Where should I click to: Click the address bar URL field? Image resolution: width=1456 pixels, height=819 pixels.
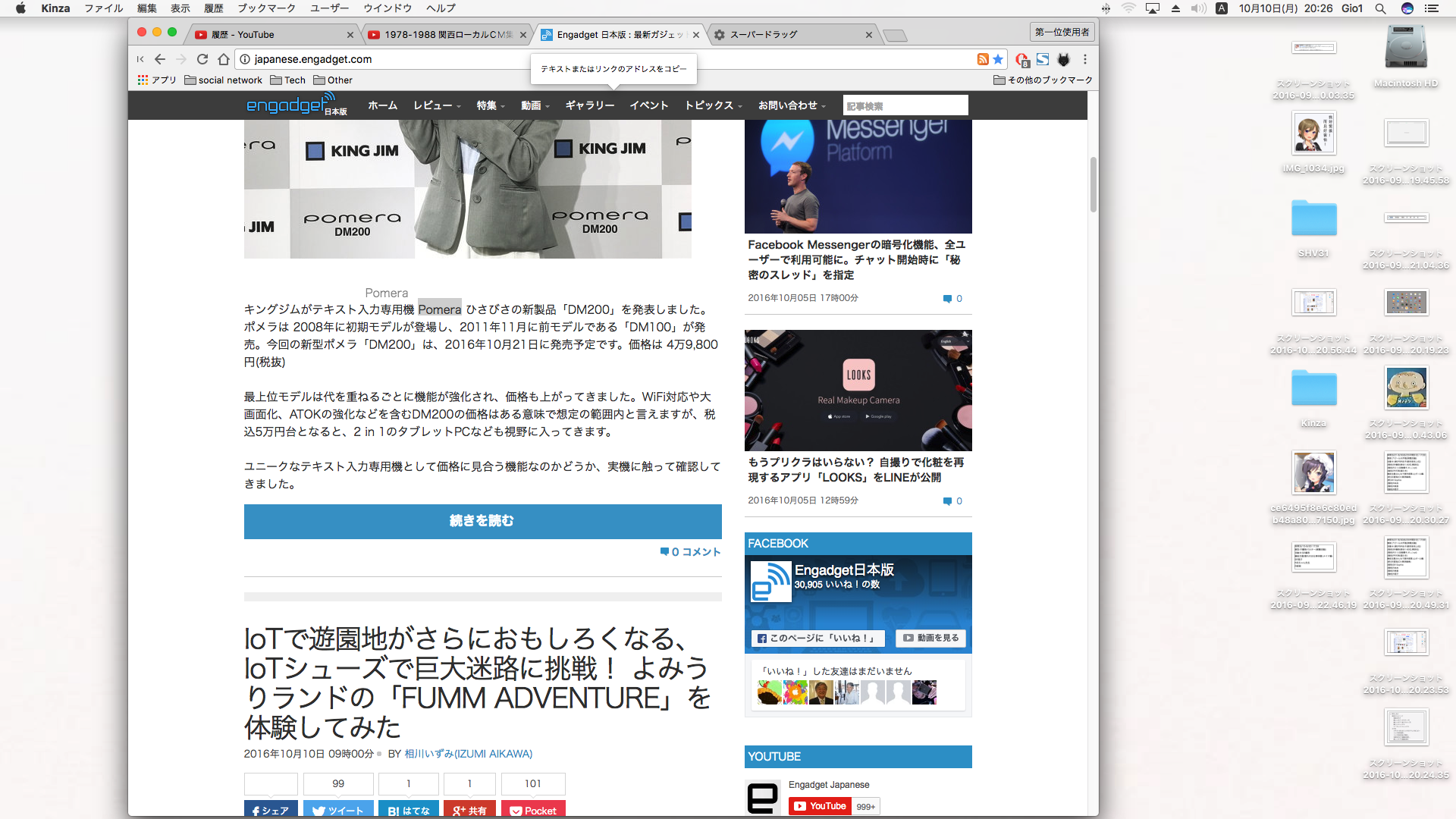[x=607, y=59]
